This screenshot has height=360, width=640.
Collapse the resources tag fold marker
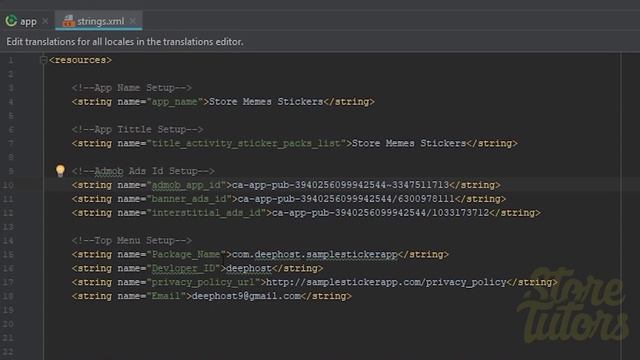click(x=43, y=60)
